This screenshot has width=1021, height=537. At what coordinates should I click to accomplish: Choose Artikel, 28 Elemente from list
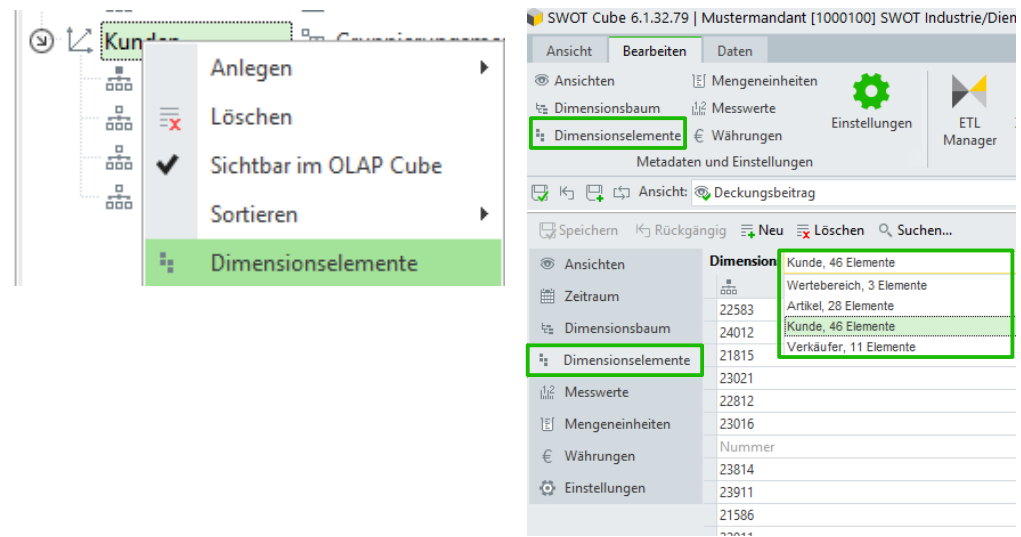[x=840, y=306]
